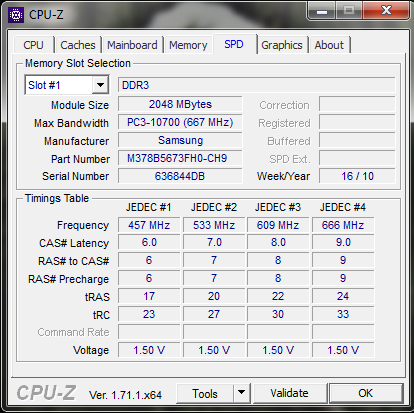Open the Mainboard tab
The height and width of the screenshot is (413, 414).
[132, 45]
